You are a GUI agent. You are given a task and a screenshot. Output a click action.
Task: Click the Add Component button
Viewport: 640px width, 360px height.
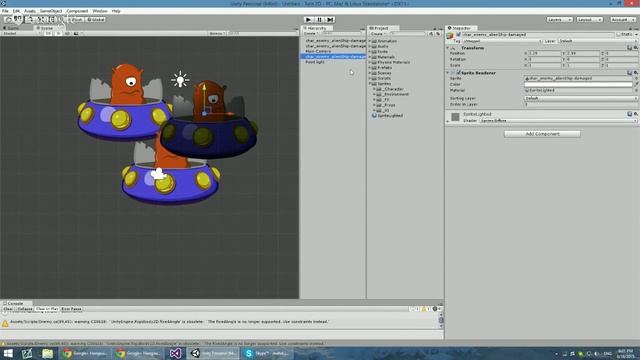click(x=542, y=134)
